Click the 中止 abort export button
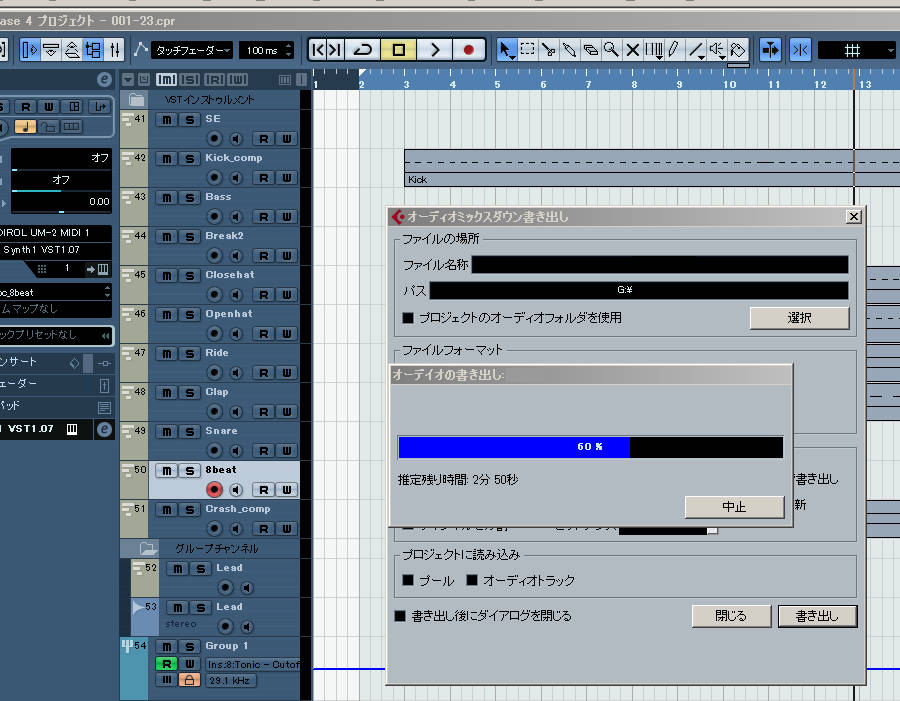 (734, 507)
